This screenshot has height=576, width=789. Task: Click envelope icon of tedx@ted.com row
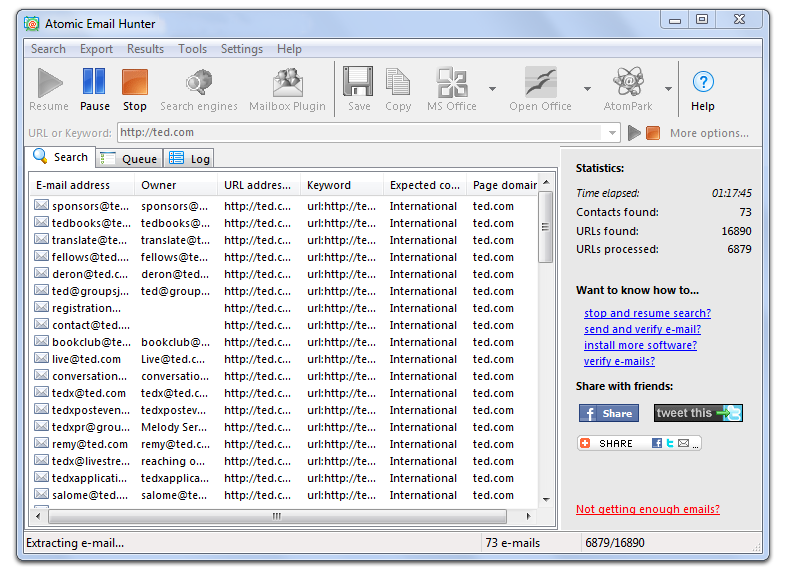tap(42, 392)
